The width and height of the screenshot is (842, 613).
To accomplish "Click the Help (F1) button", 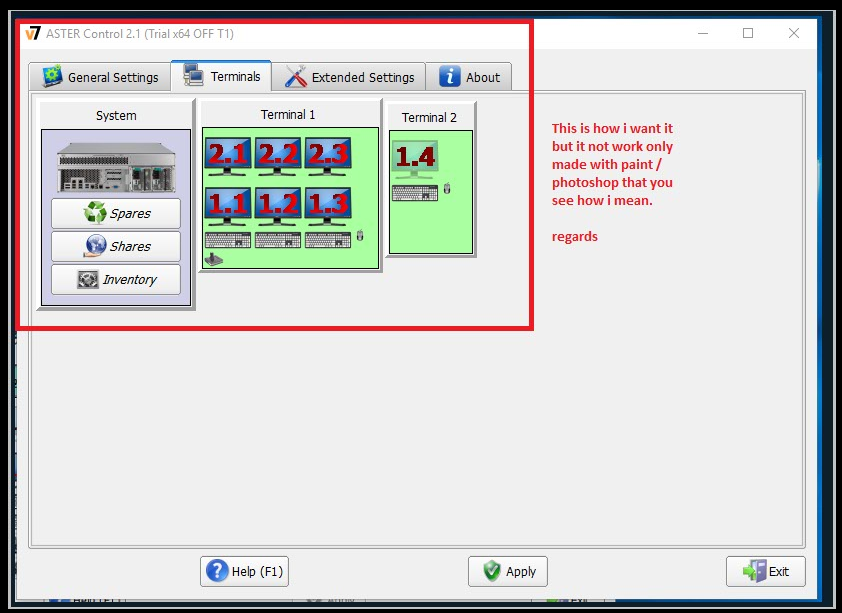I will coord(244,571).
